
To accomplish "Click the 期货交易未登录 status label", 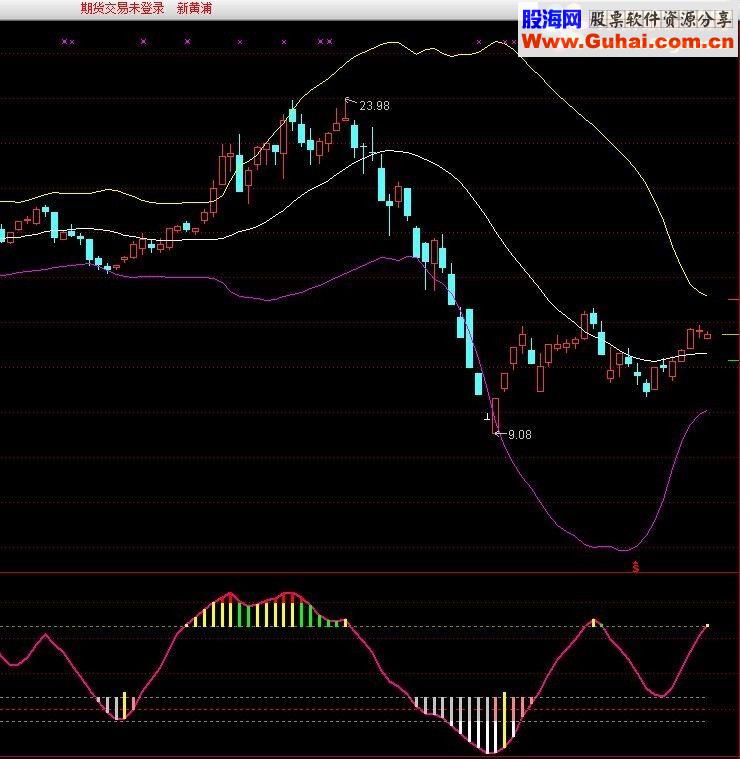I will point(122,8).
